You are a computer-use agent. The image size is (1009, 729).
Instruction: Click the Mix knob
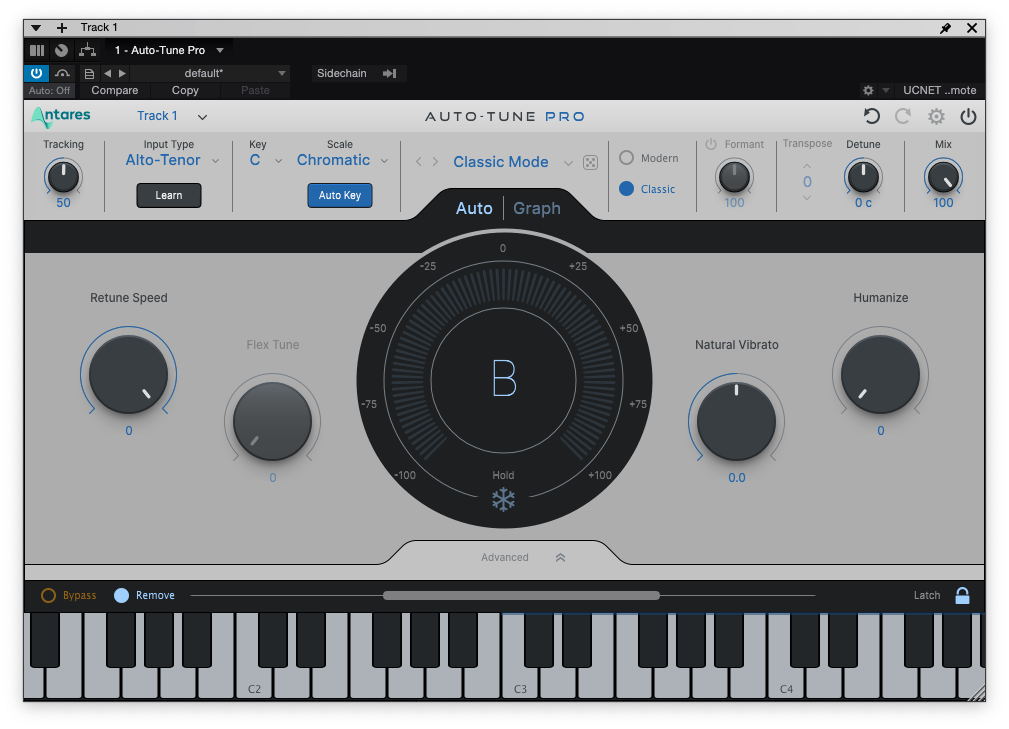coord(943,177)
